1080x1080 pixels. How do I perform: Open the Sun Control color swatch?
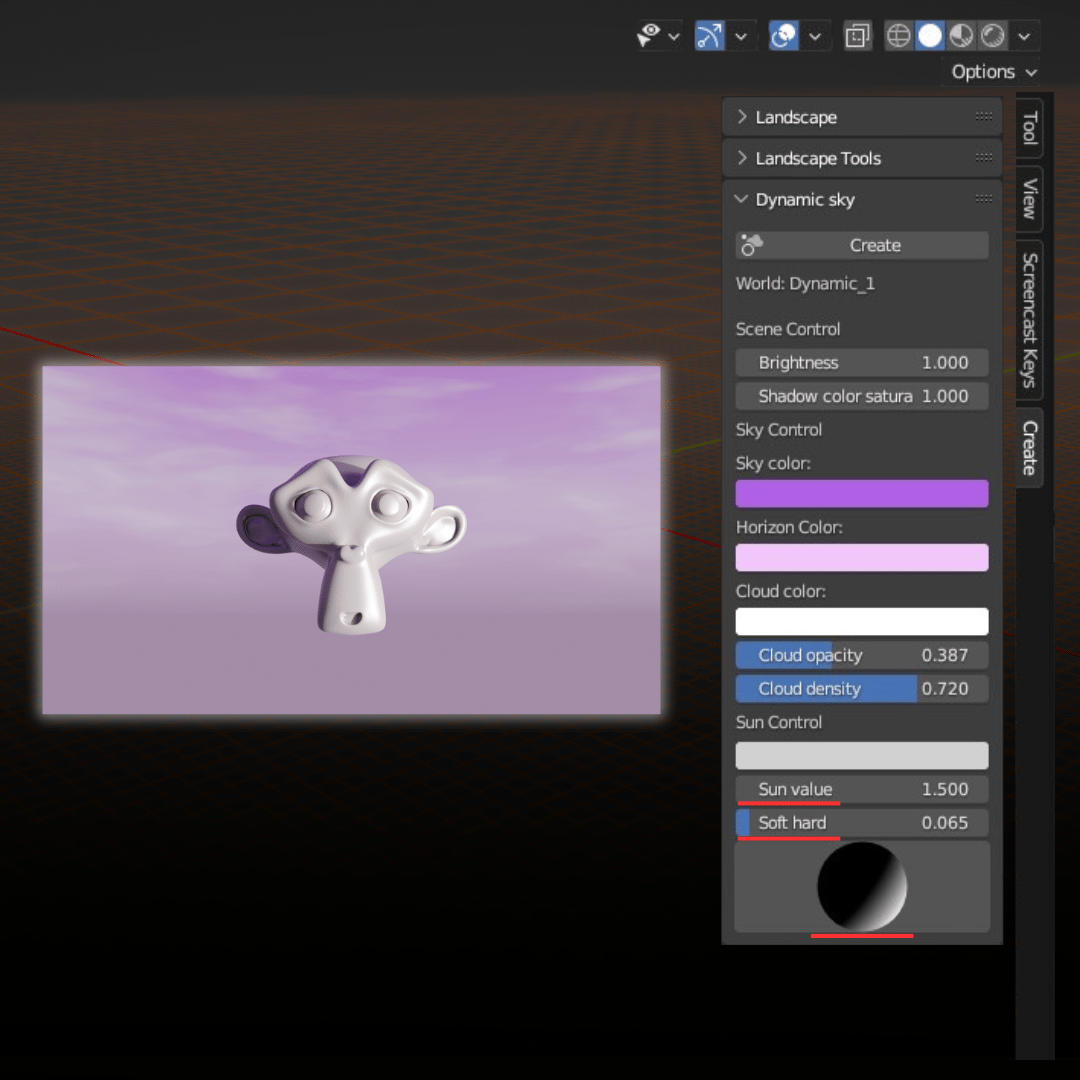(x=862, y=756)
